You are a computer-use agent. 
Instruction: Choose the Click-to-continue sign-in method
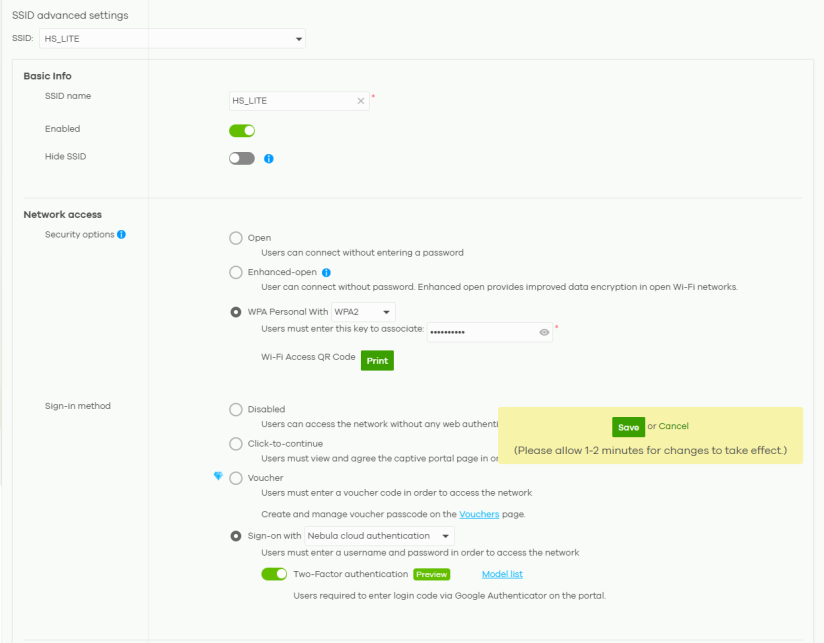click(x=236, y=443)
